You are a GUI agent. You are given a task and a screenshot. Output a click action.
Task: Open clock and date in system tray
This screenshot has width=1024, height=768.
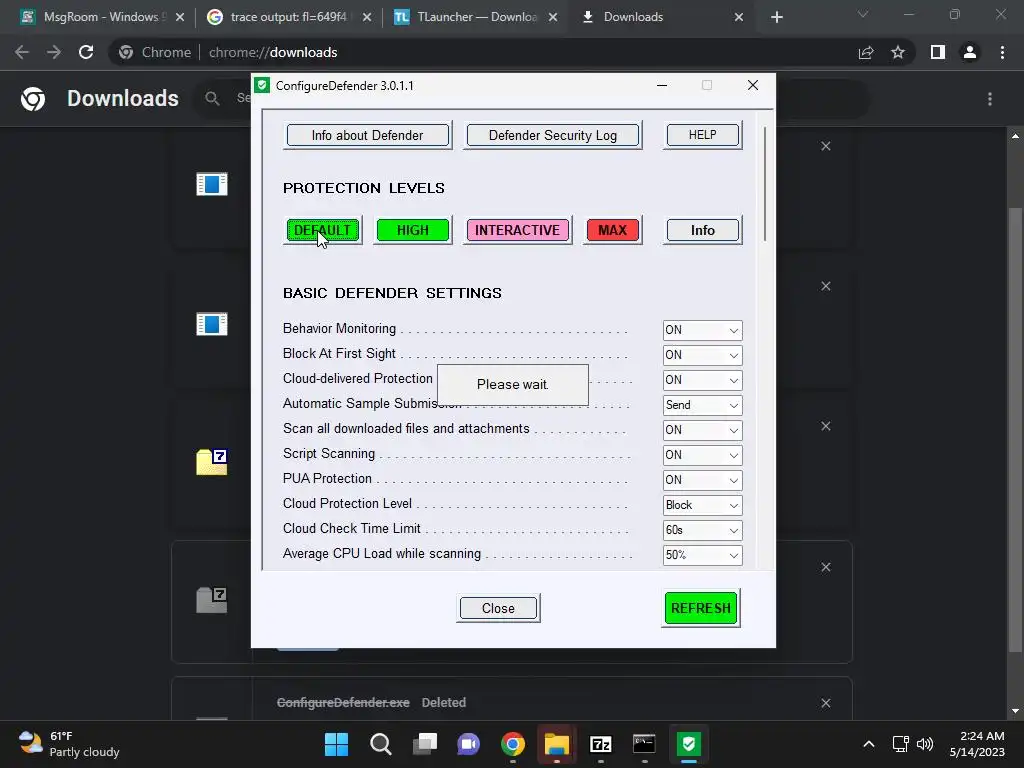click(x=977, y=744)
